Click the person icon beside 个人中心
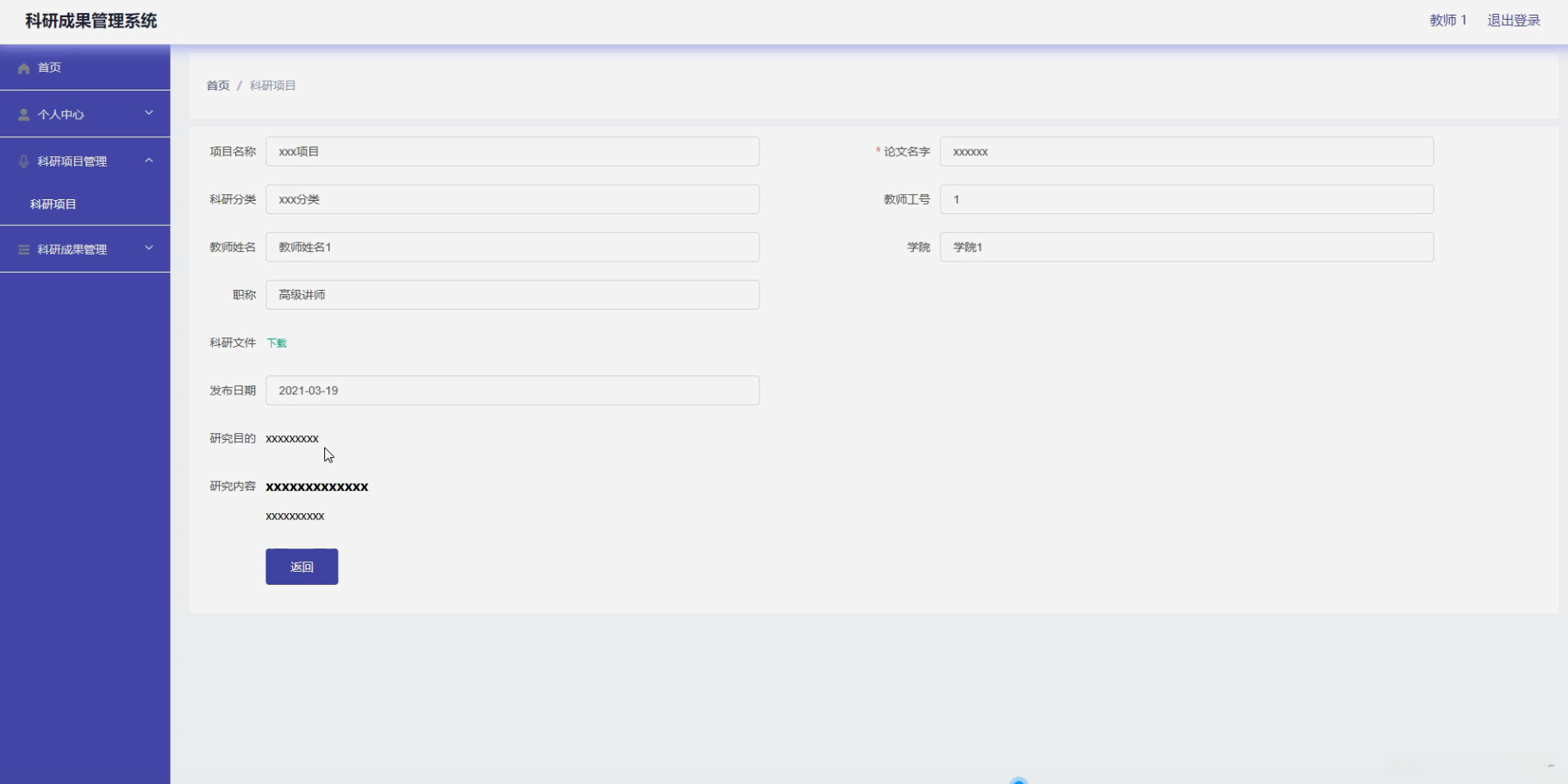1568x784 pixels. pyautogui.click(x=24, y=115)
